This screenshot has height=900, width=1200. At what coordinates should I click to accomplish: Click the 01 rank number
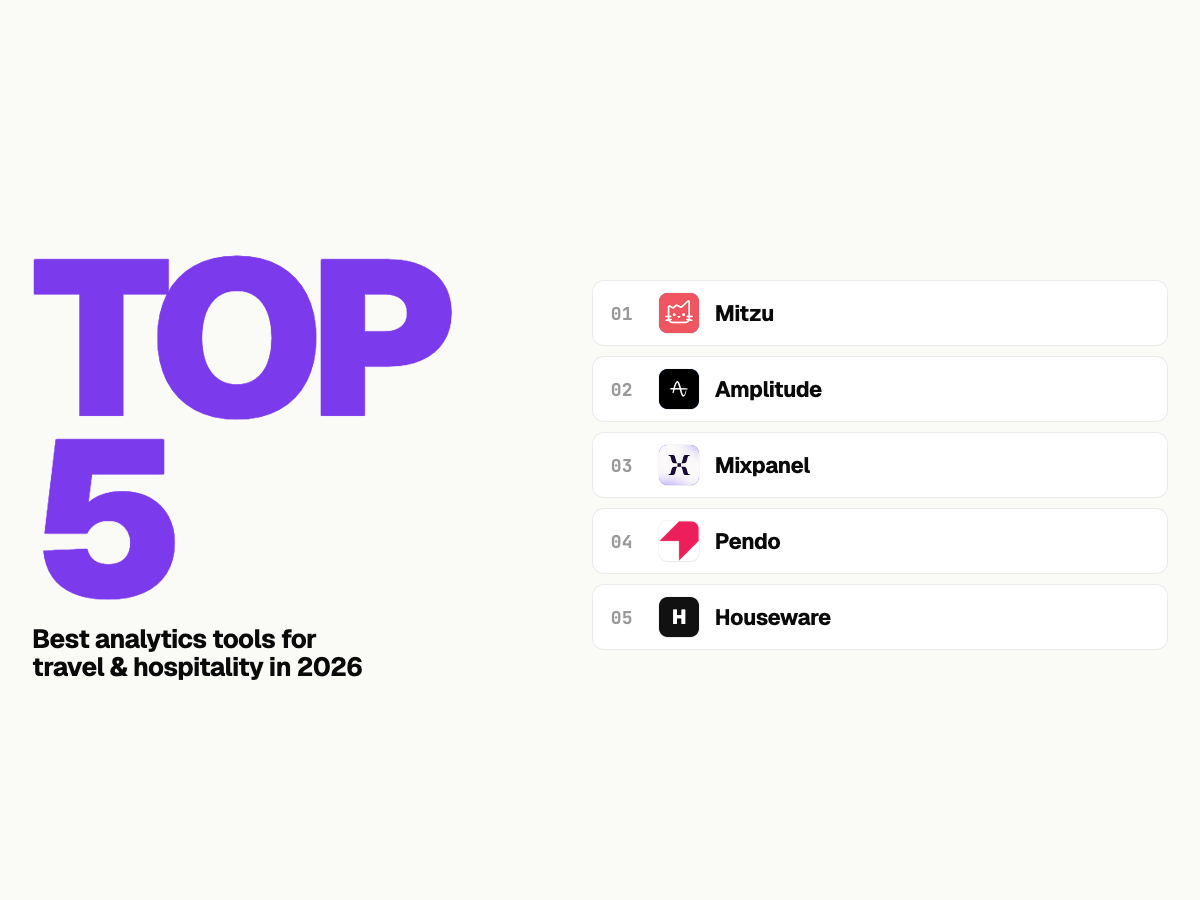coord(622,314)
